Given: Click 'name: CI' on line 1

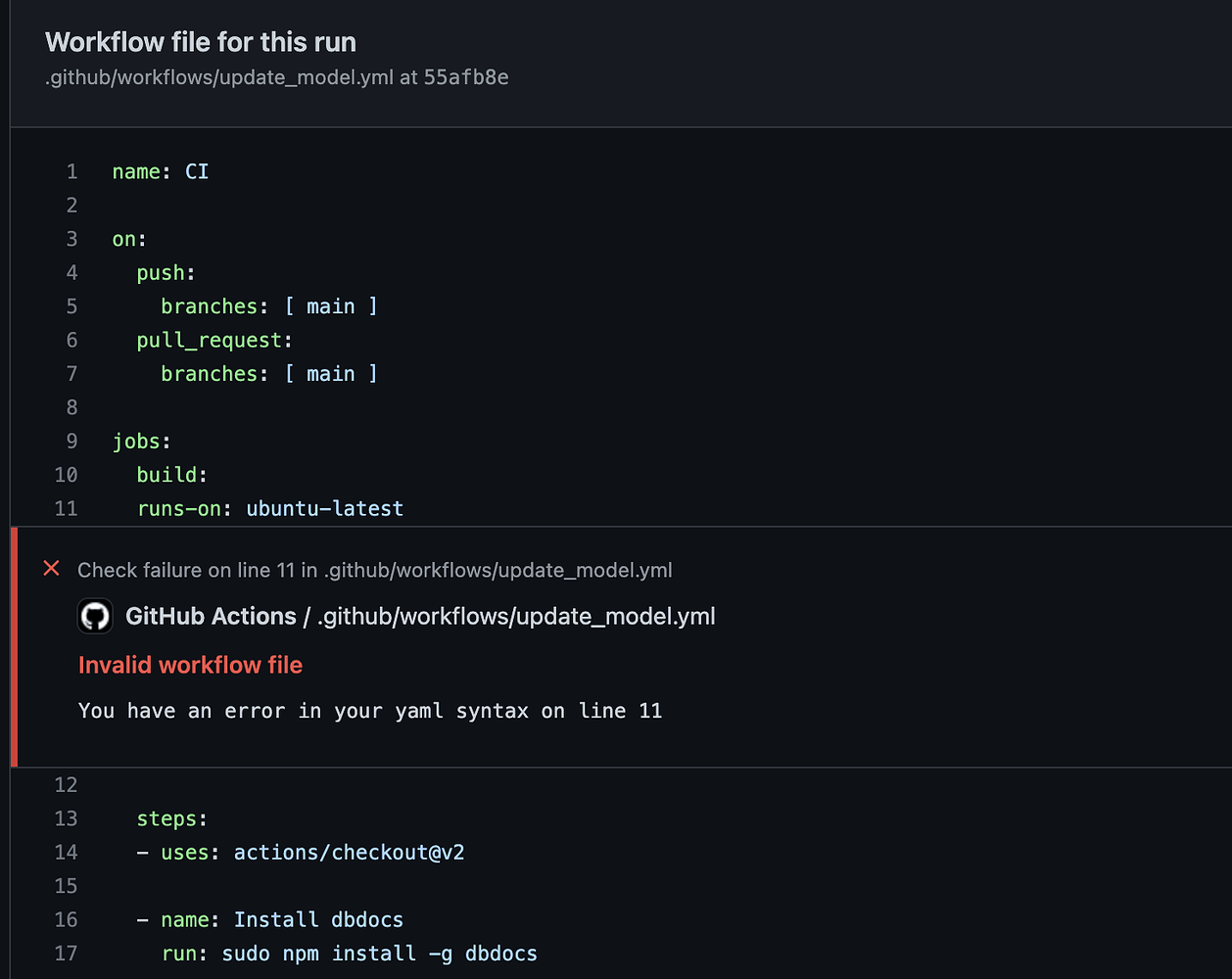Looking at the screenshot, I should (161, 171).
